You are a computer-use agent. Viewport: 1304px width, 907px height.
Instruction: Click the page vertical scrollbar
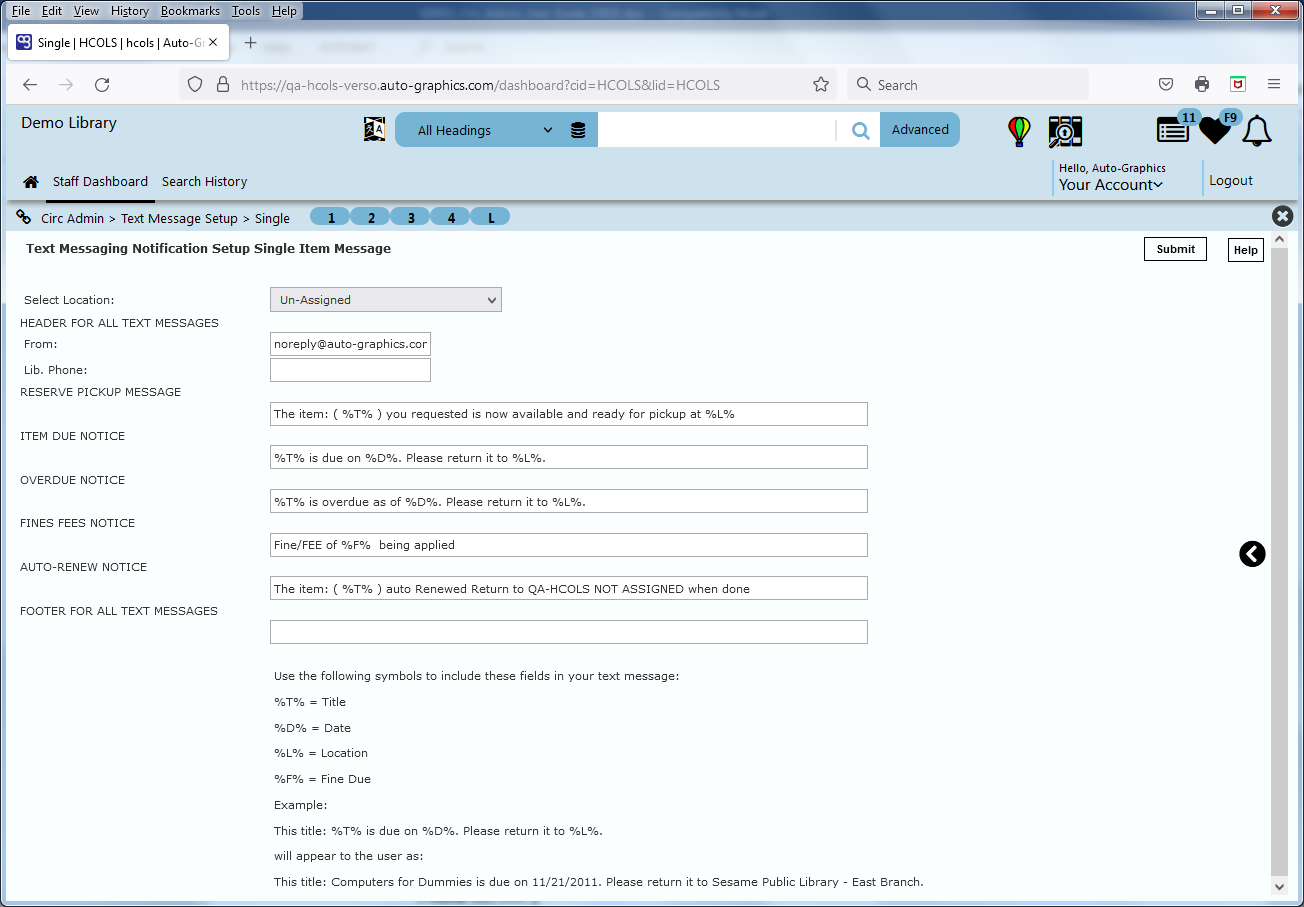1279,560
